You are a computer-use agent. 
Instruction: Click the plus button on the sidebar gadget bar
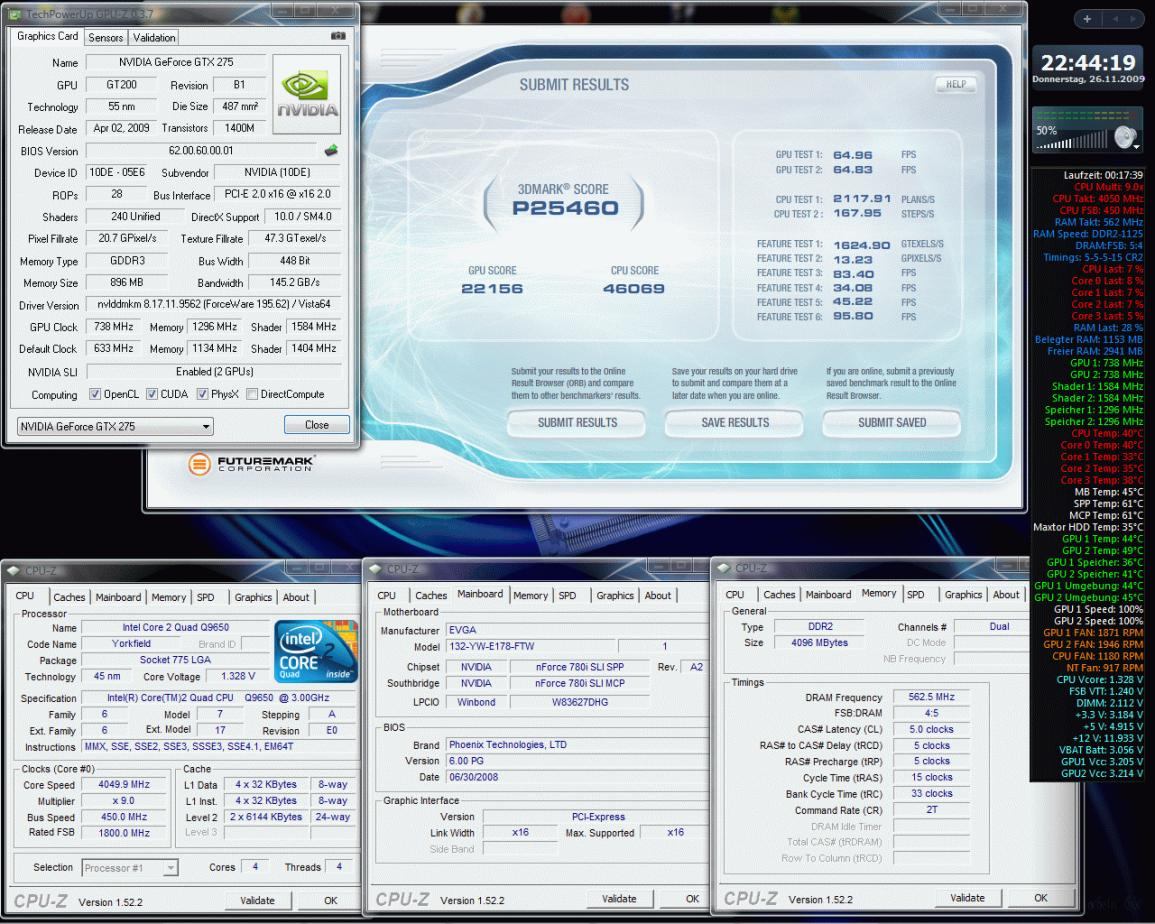(x=1087, y=19)
